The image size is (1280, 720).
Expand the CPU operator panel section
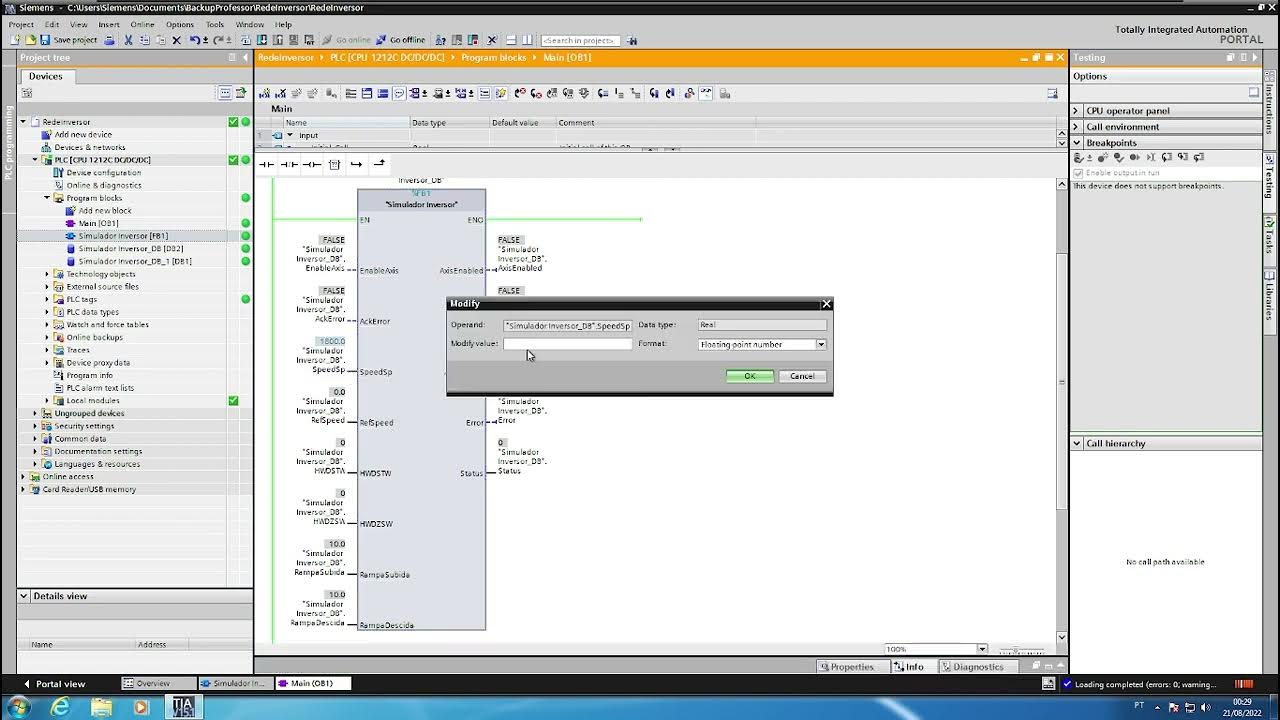[1077, 111]
